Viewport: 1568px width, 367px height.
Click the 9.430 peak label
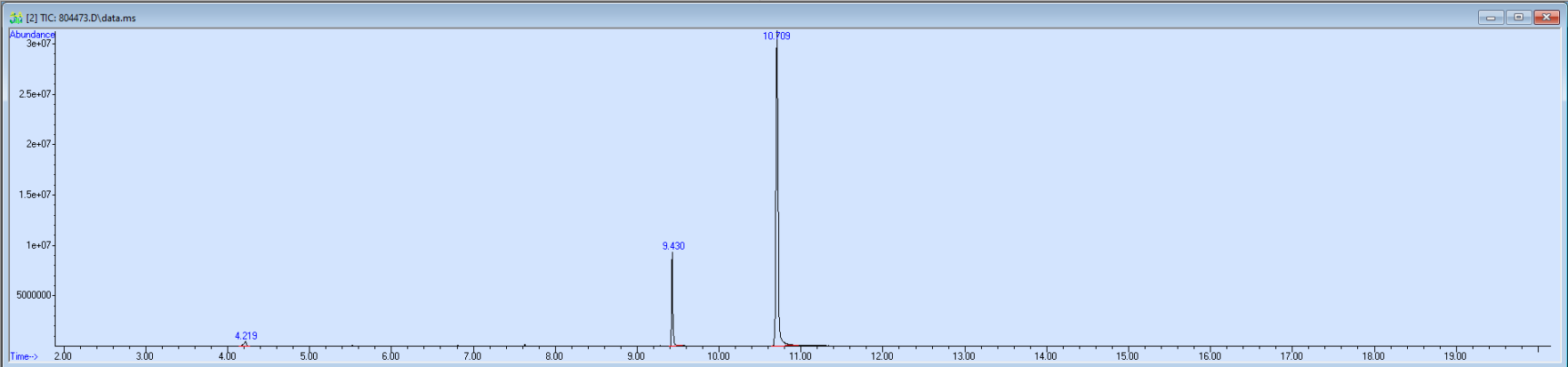pos(673,246)
